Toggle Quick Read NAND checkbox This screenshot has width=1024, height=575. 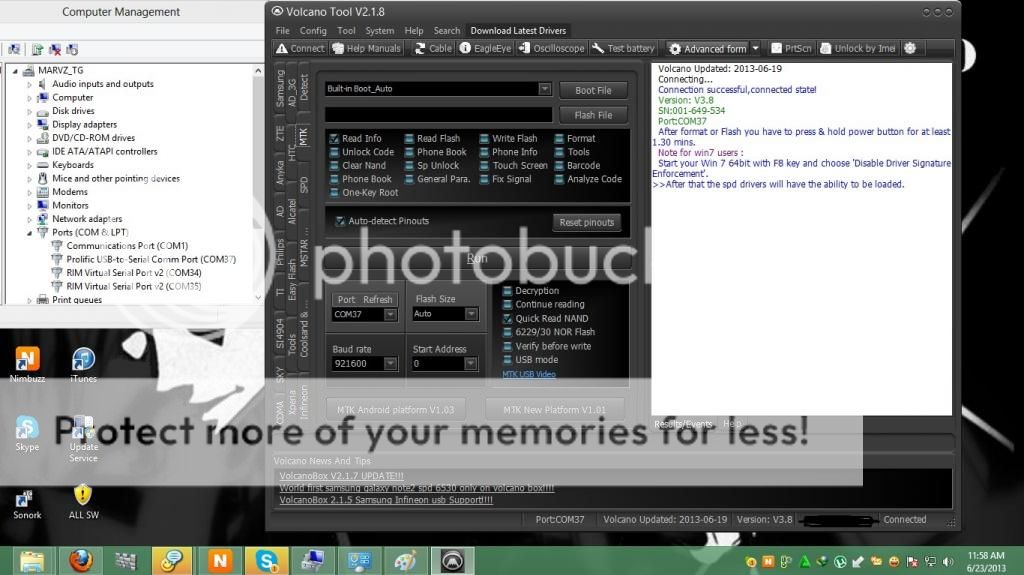click(507, 318)
